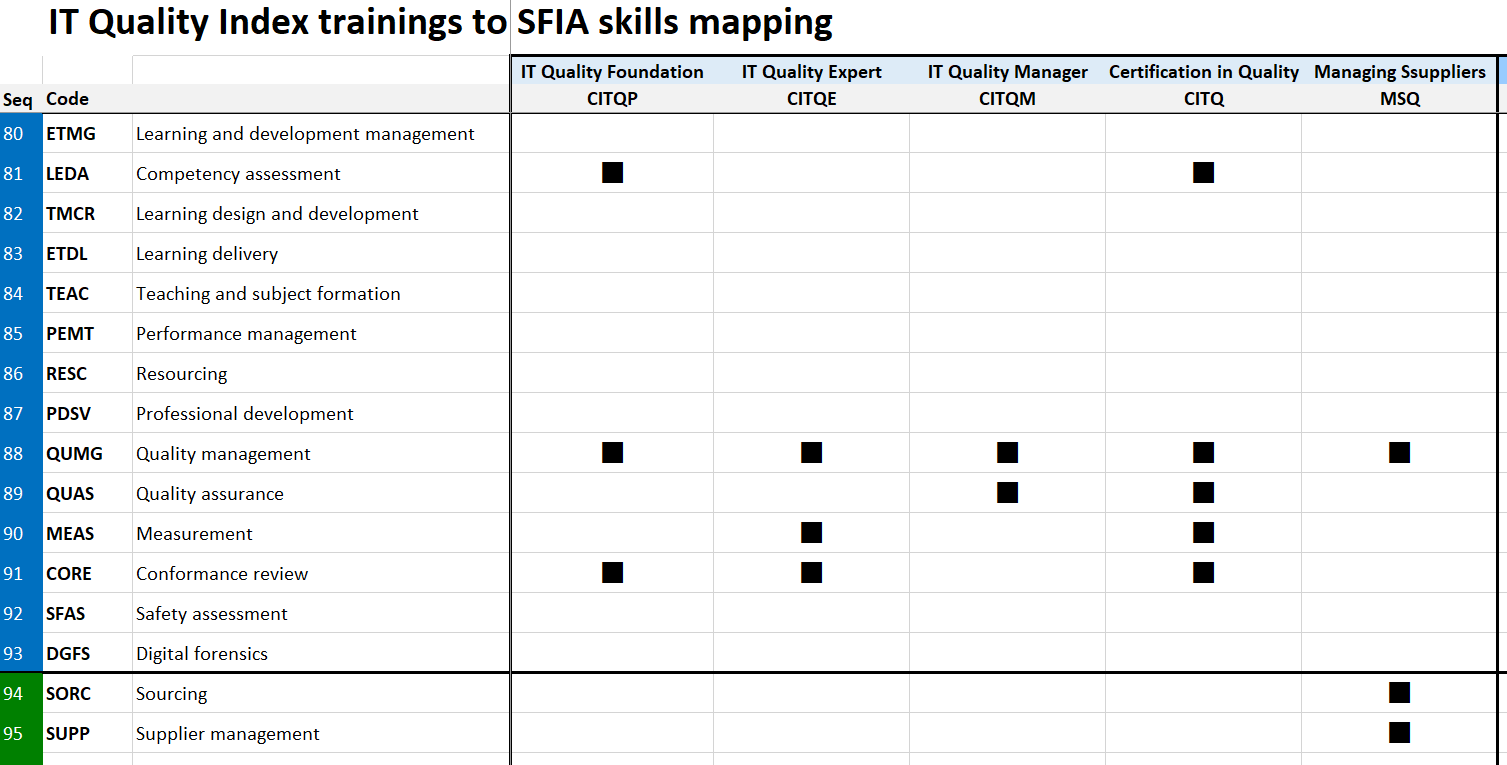Image resolution: width=1507 pixels, height=765 pixels.
Task: Select the 'Supplier management' cell
Action: [x=321, y=734]
